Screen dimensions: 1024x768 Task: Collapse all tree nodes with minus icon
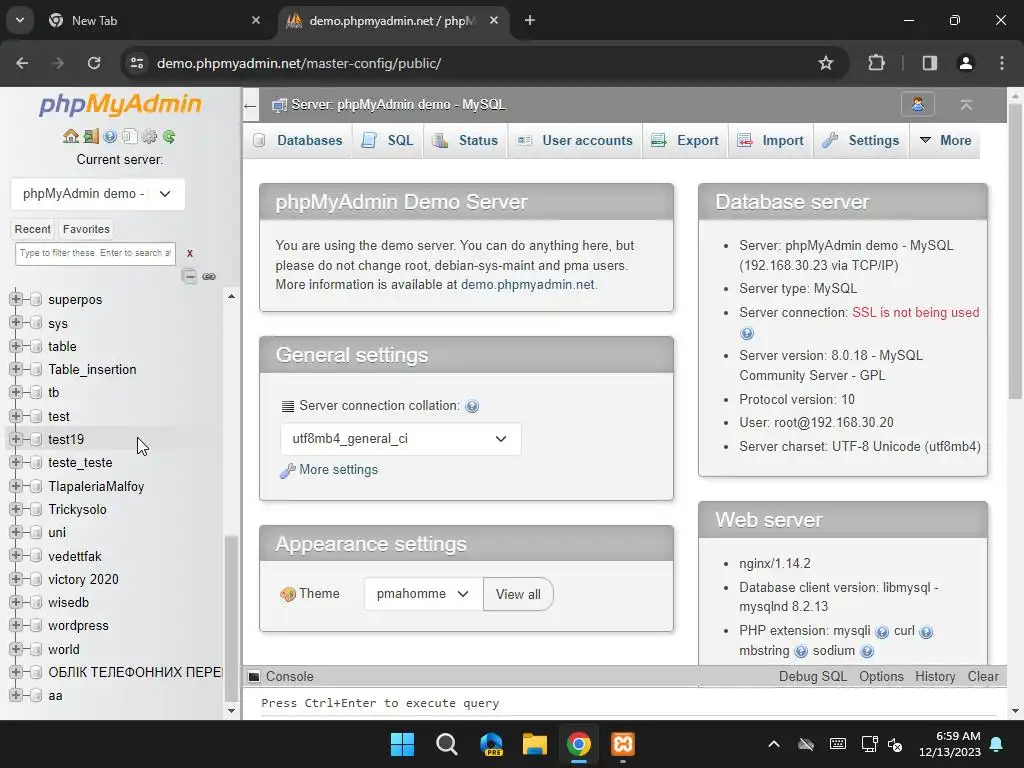(189, 276)
